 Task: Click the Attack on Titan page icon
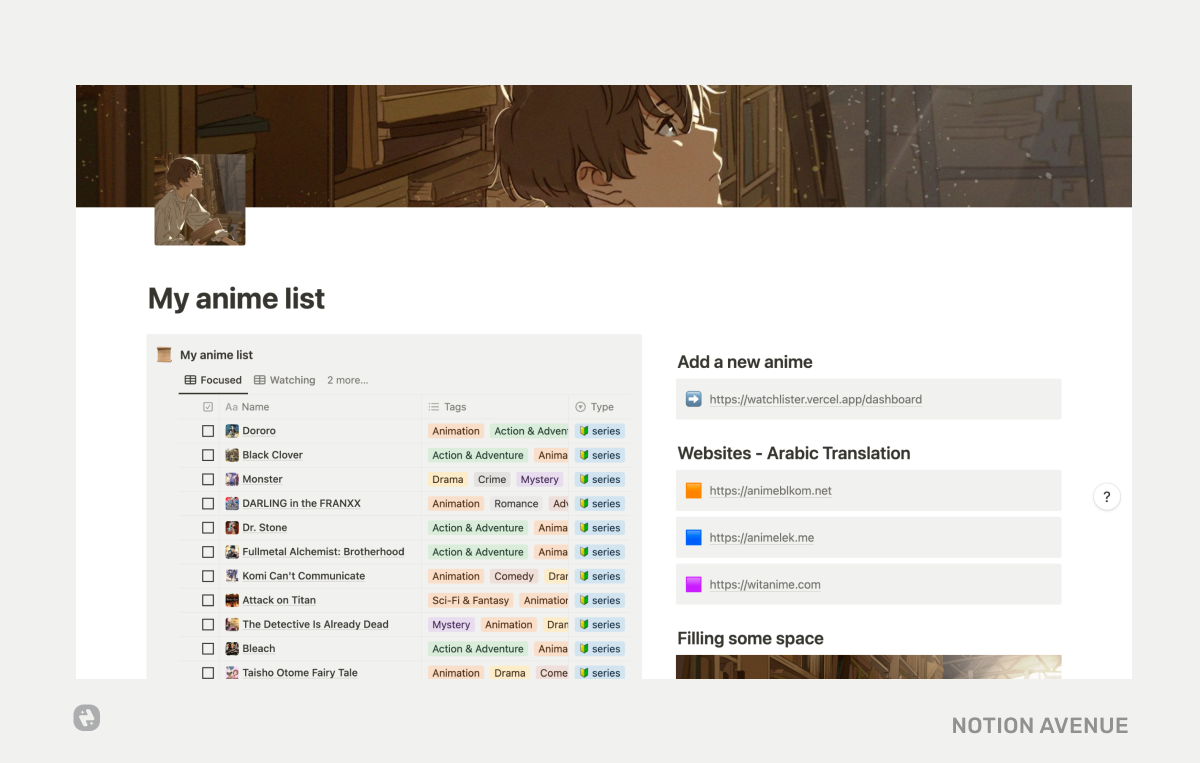[232, 600]
